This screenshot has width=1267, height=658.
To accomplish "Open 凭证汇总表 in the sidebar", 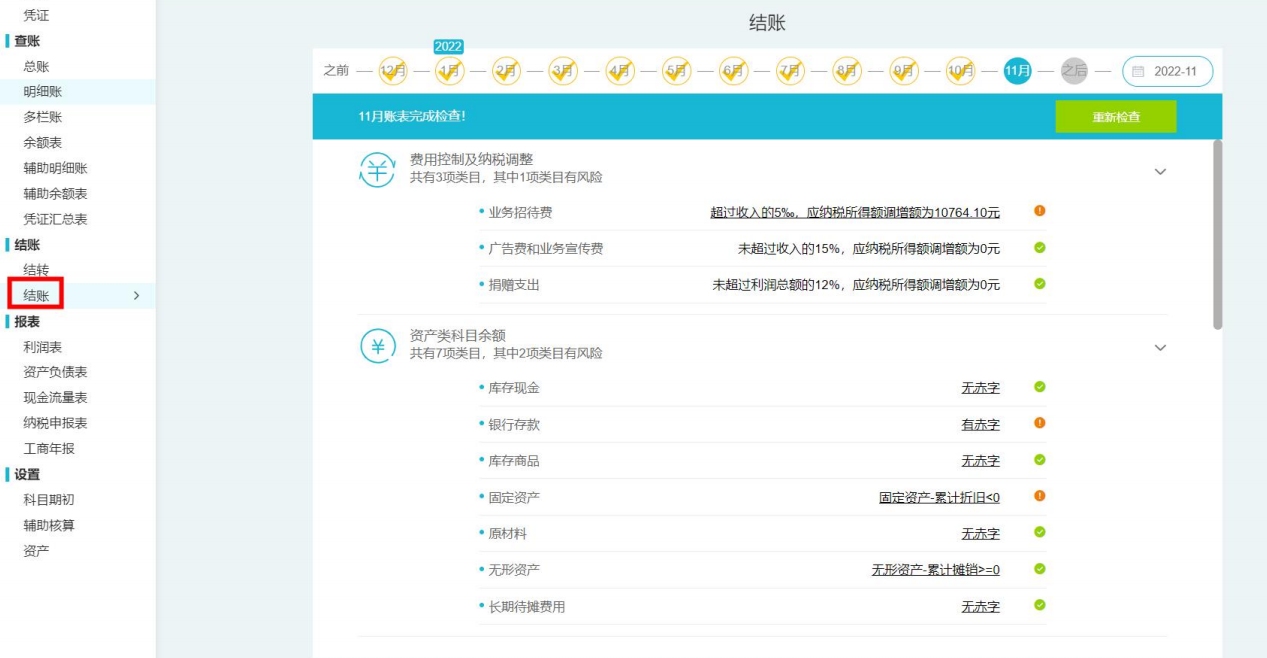I will (x=55, y=219).
